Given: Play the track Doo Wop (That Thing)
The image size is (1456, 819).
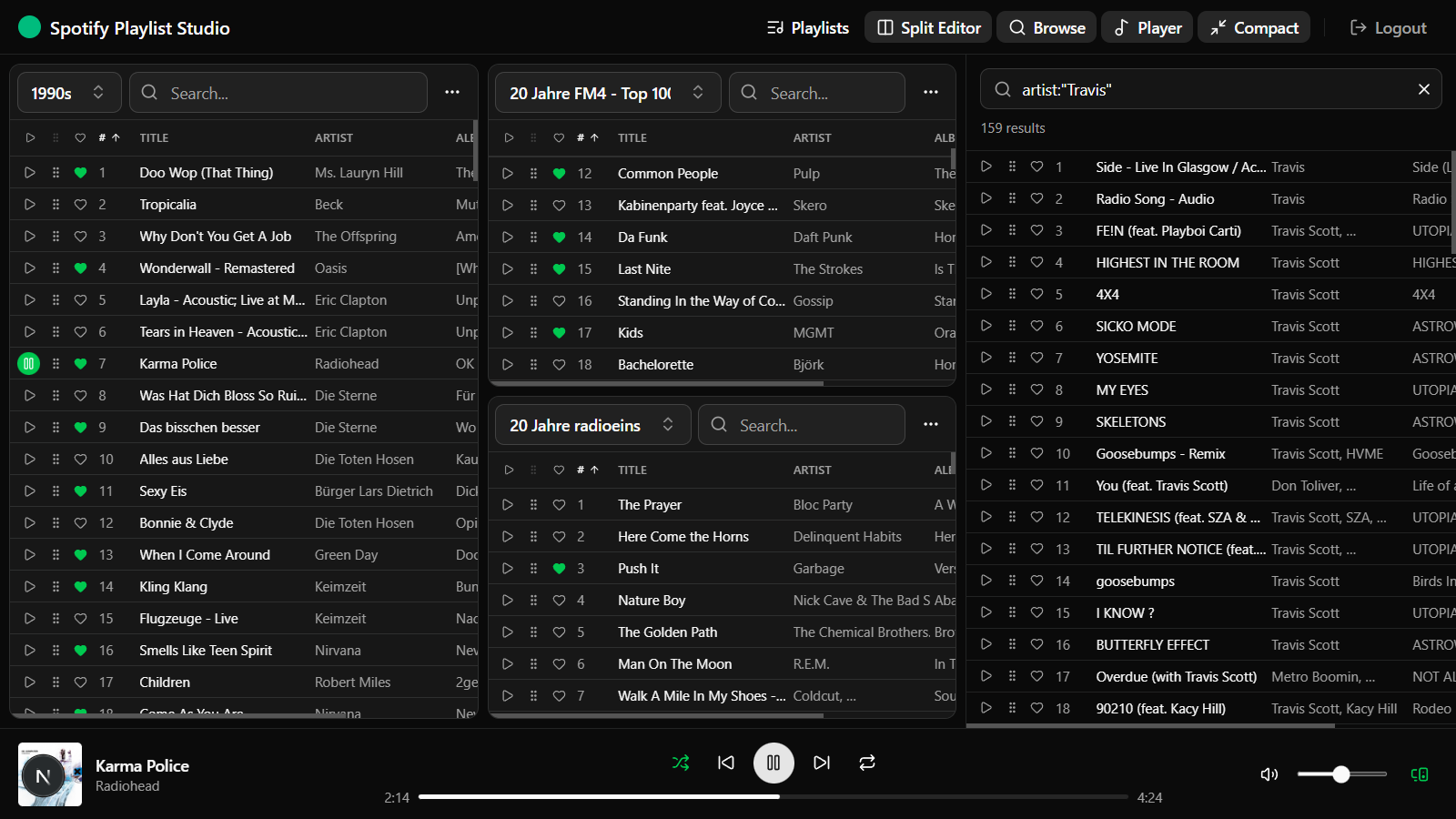Looking at the screenshot, I should pos(30,172).
